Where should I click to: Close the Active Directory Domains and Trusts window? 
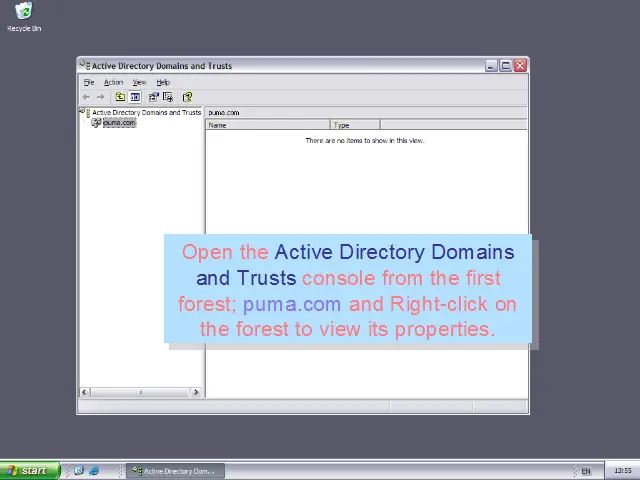tap(520, 65)
